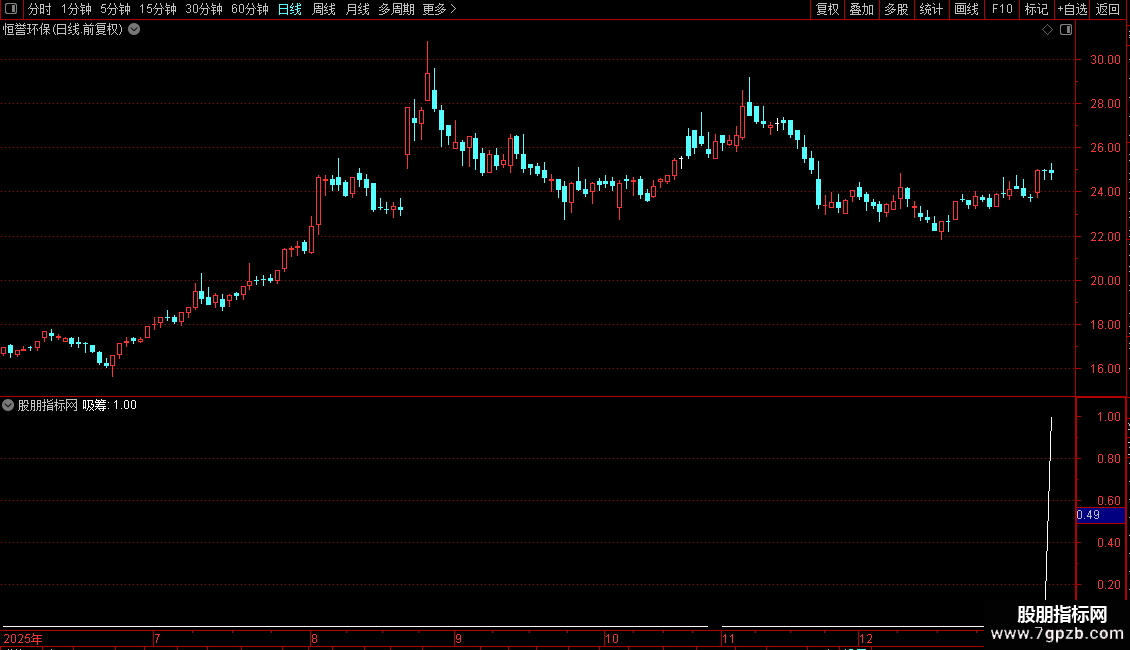
Task: Click the panel layout icon at top-left
Action: tap(11, 9)
